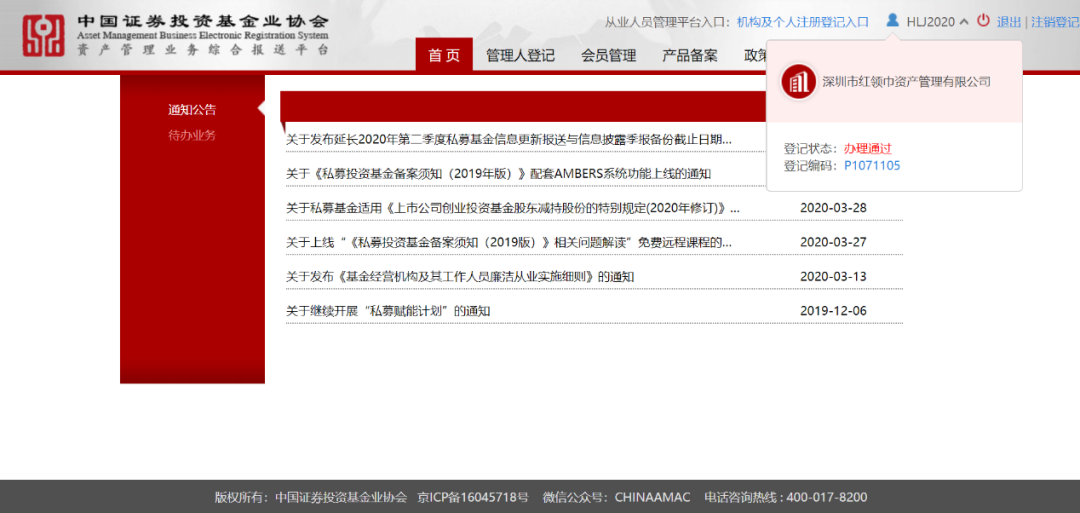
Task: Select 通知公告 in the sidebar
Action: pyautogui.click(x=191, y=109)
